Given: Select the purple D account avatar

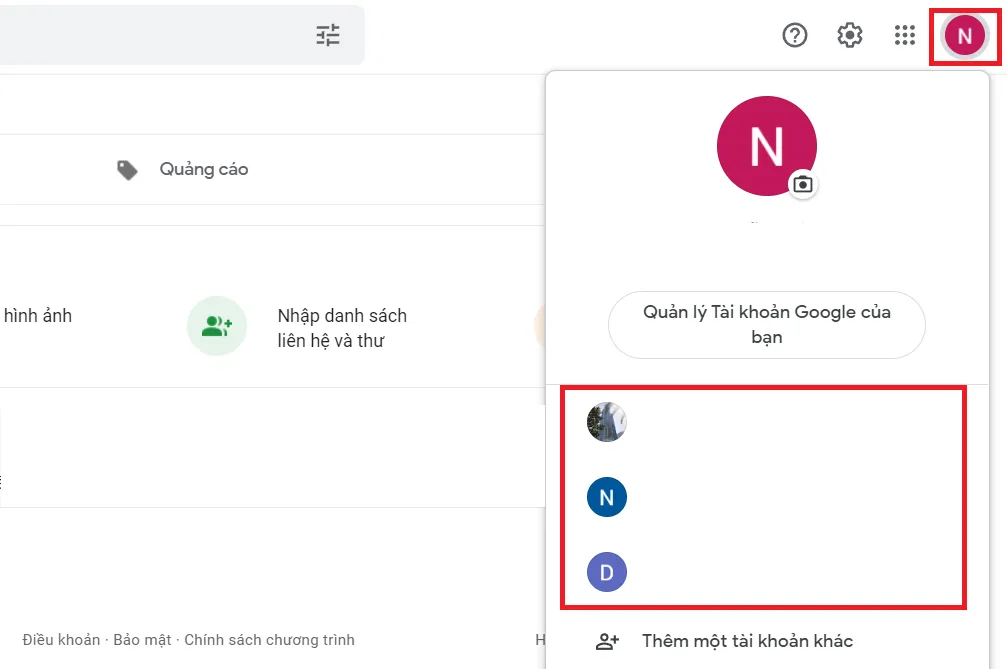Looking at the screenshot, I should 606,571.
